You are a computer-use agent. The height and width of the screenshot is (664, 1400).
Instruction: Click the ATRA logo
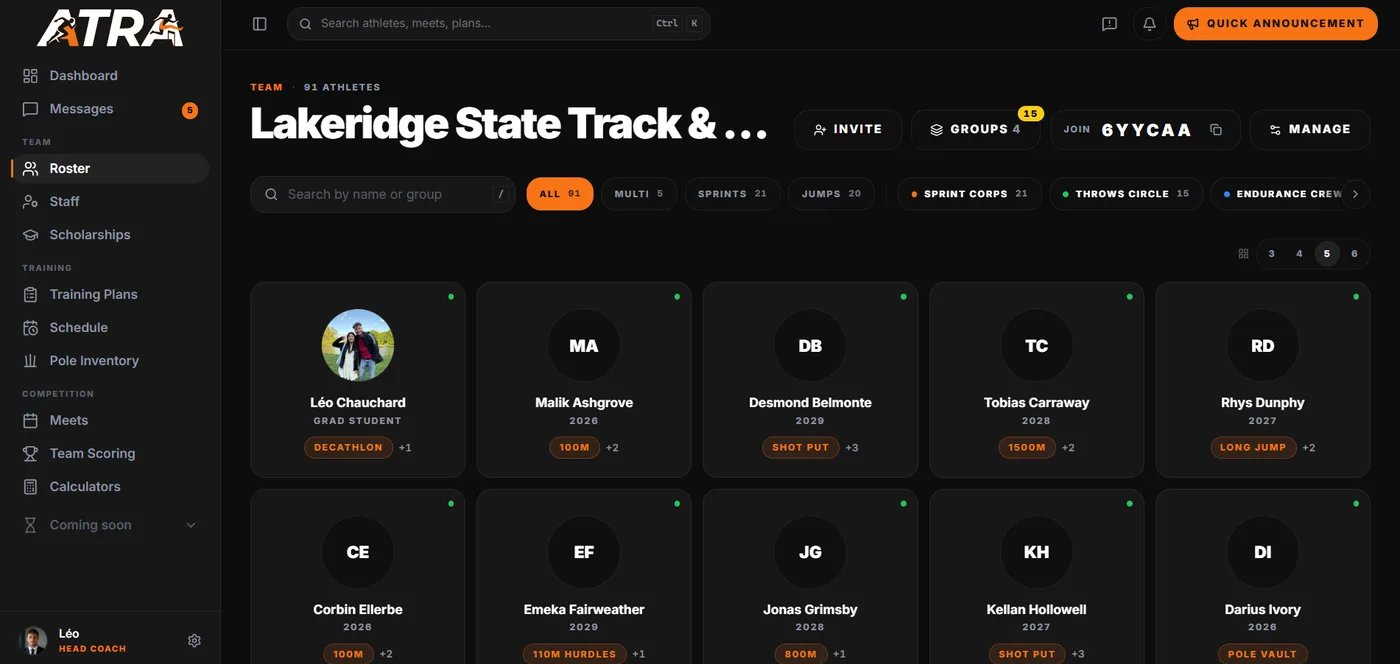click(110, 28)
